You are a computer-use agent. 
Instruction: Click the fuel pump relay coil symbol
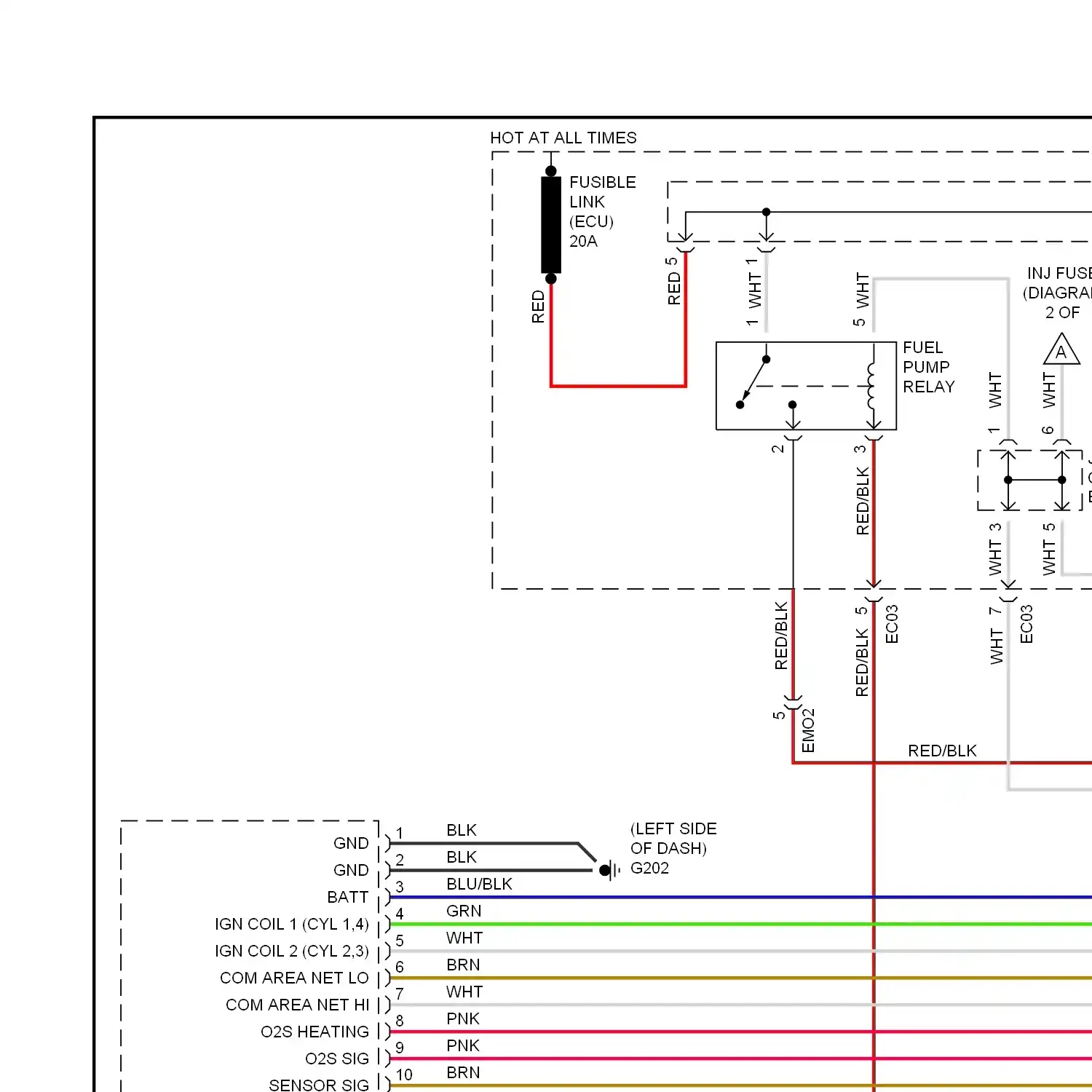click(x=872, y=386)
